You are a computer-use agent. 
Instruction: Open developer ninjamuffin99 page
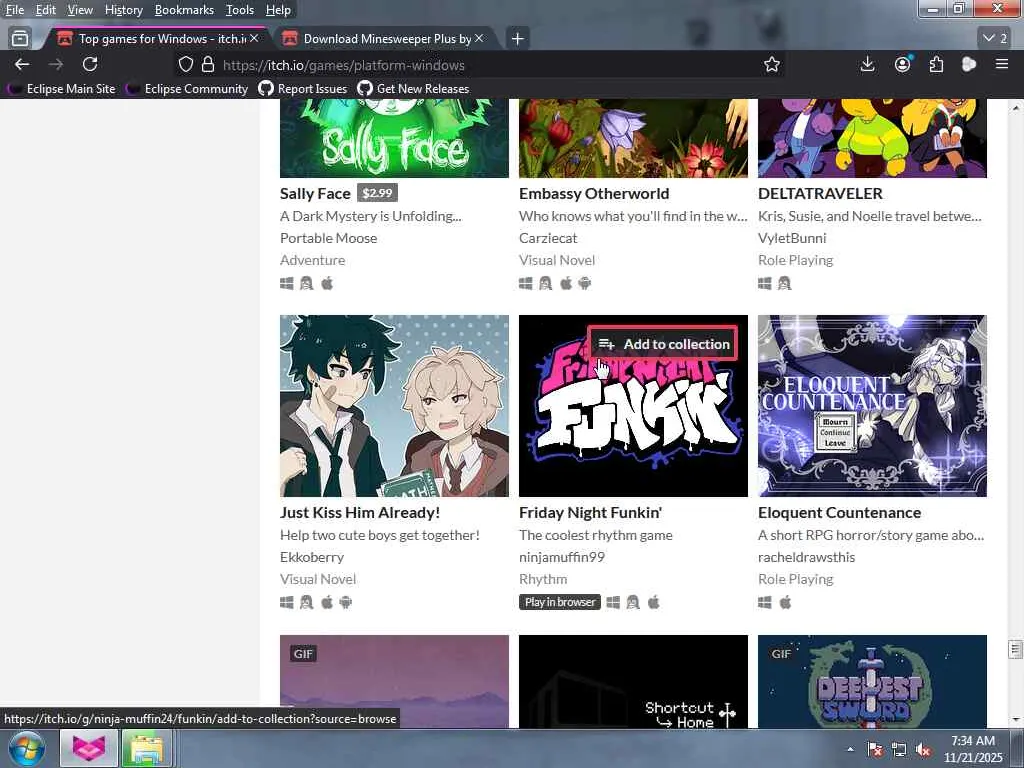click(562, 557)
